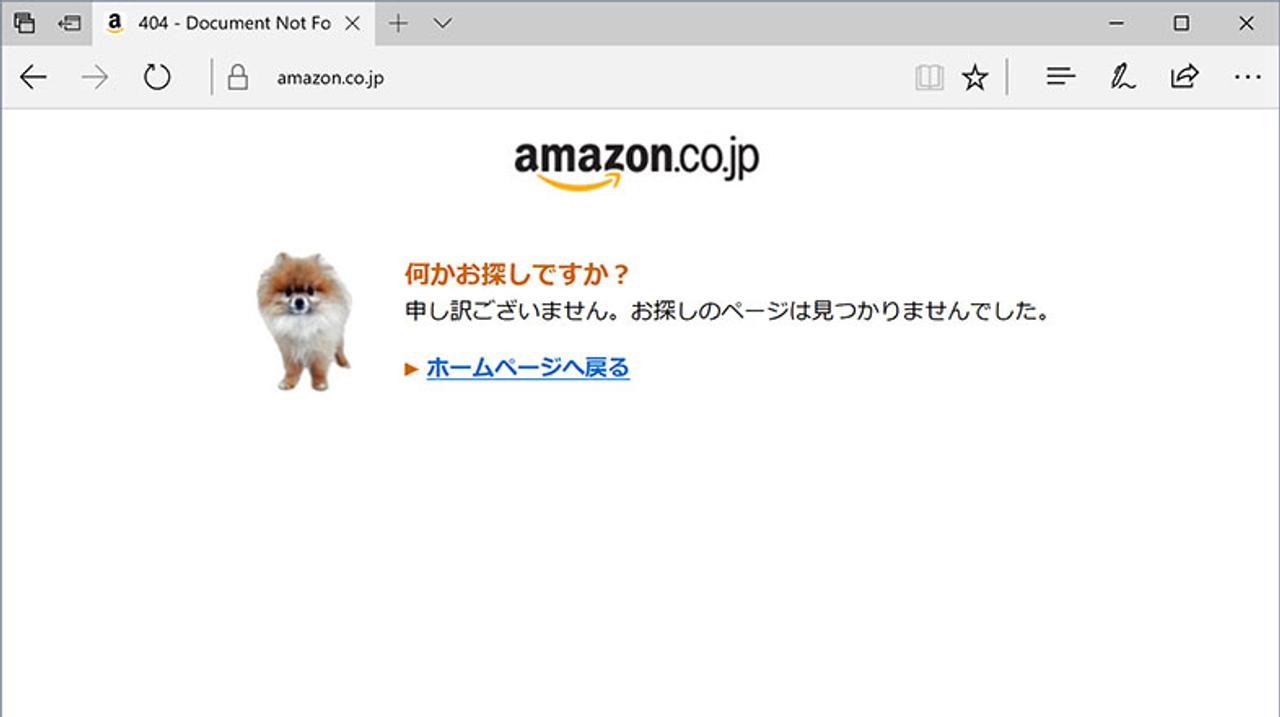
Task: Click the amazon.co.jp logo
Action: tap(636, 164)
